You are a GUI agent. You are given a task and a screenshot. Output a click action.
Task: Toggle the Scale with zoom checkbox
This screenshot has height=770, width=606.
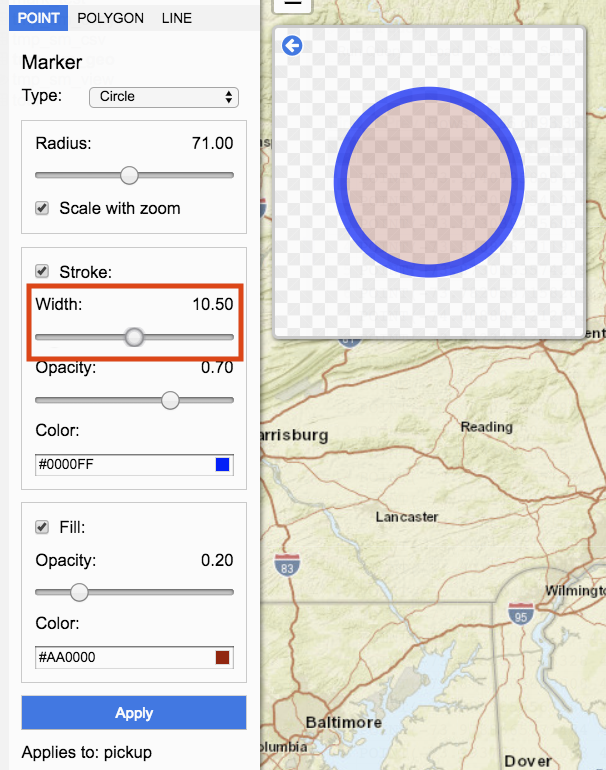[42, 208]
